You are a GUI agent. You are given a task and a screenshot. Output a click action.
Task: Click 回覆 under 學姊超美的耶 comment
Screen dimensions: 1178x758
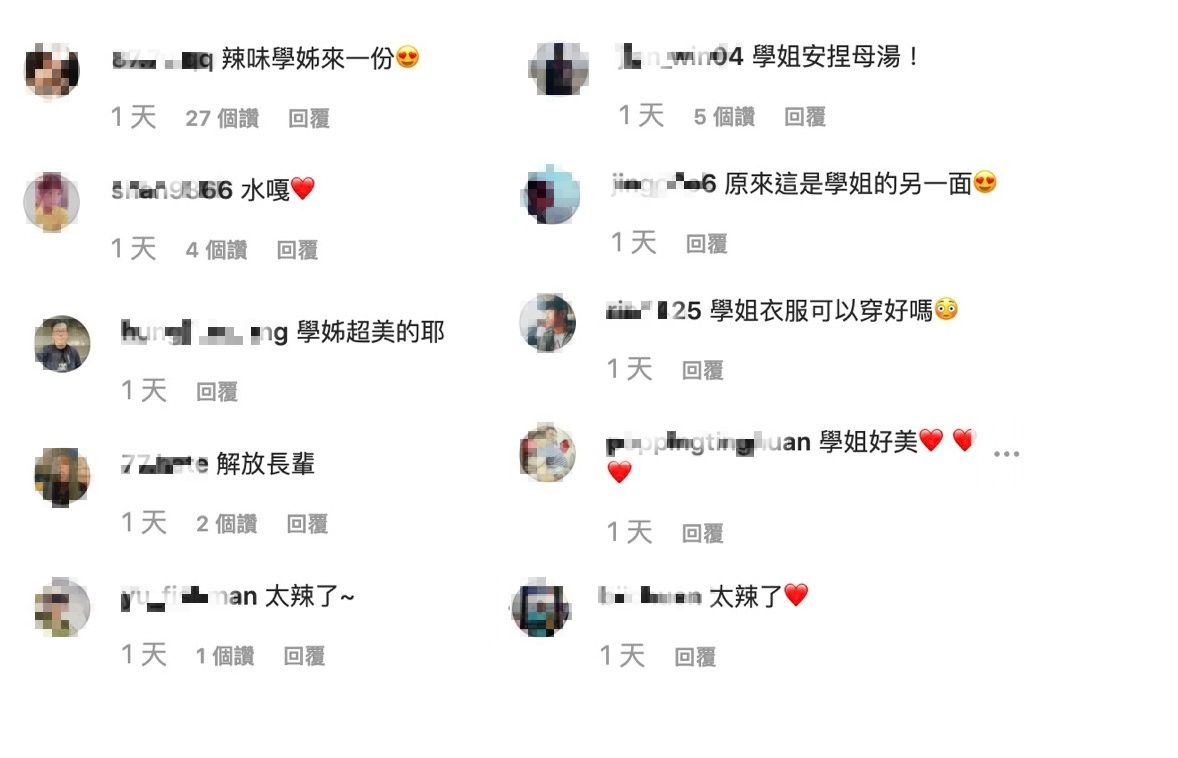coord(216,391)
